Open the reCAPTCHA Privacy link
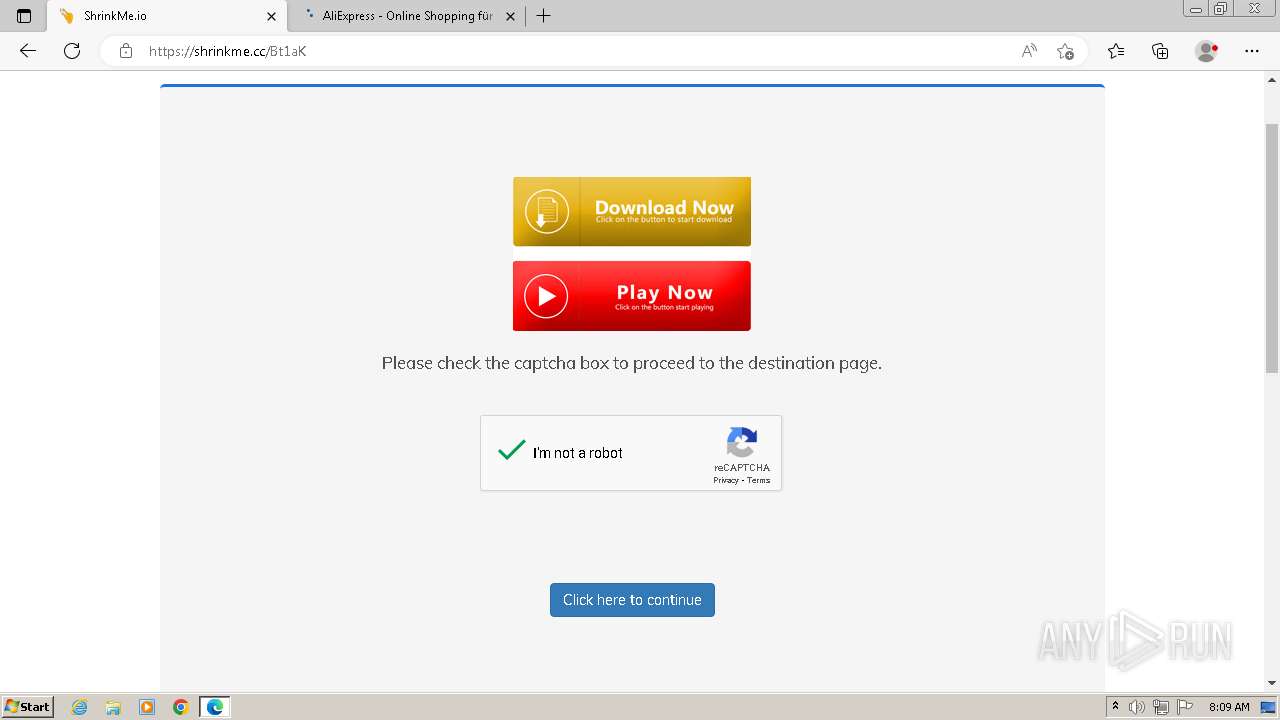Viewport: 1280px width, 720px height. click(726, 481)
